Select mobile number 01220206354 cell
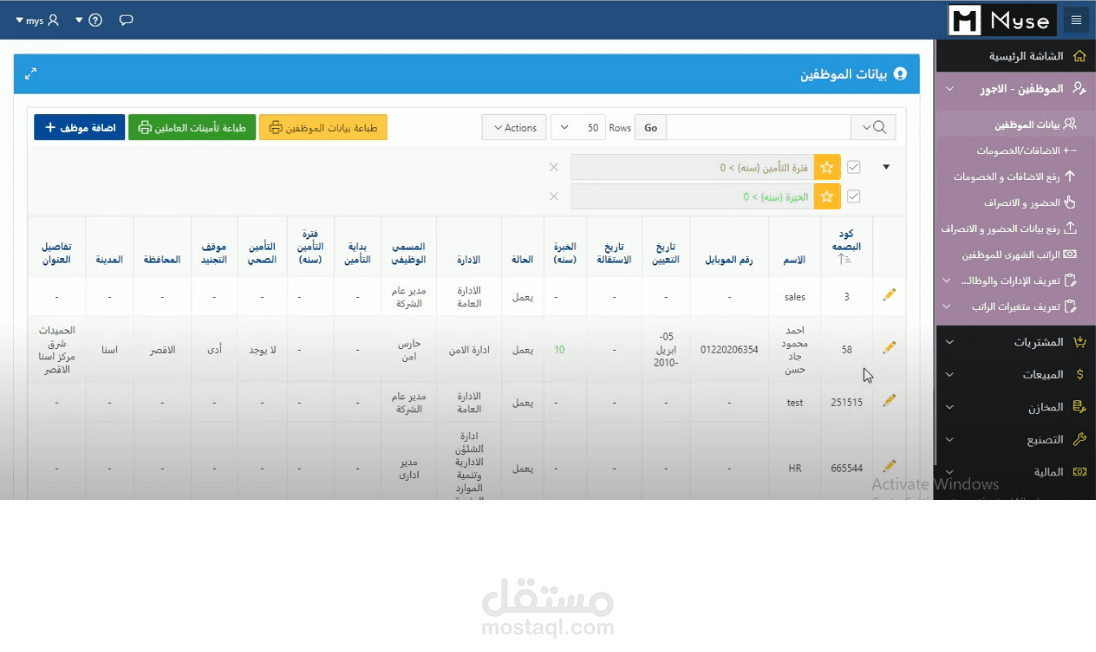Viewport: 1096px width, 652px height. (x=729, y=349)
